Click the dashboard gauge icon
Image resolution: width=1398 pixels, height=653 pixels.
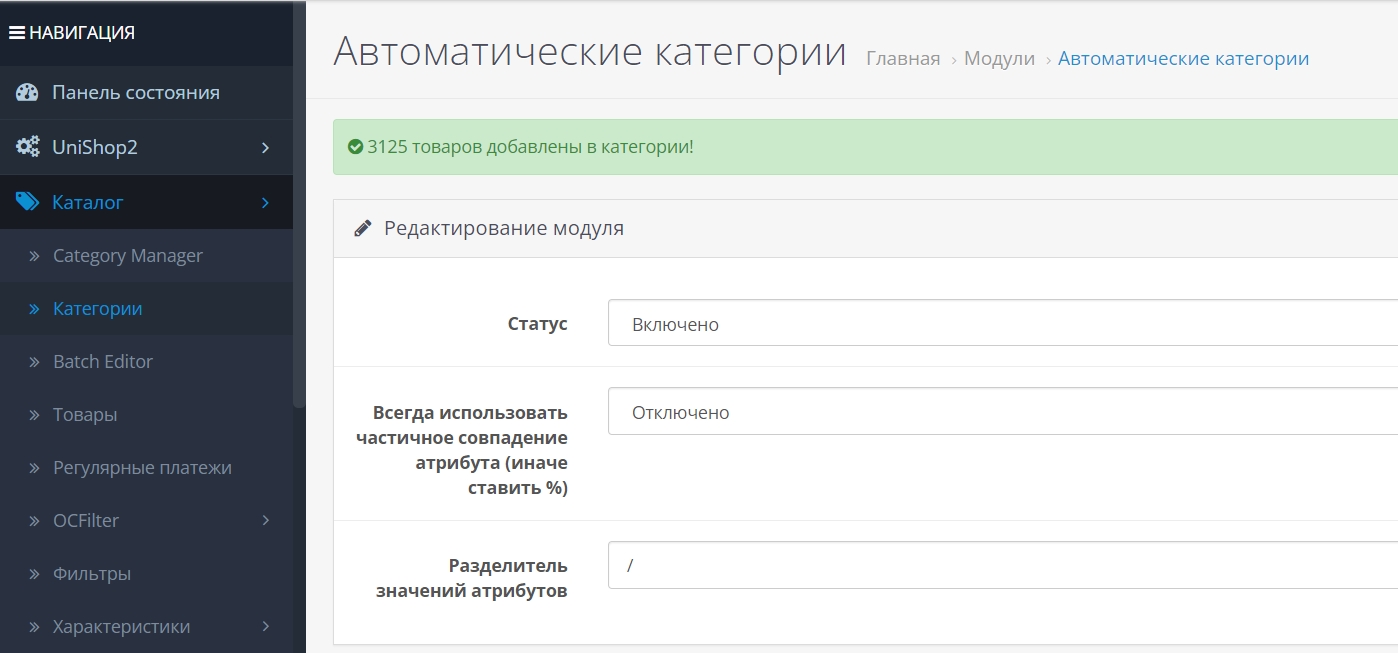(x=27, y=93)
